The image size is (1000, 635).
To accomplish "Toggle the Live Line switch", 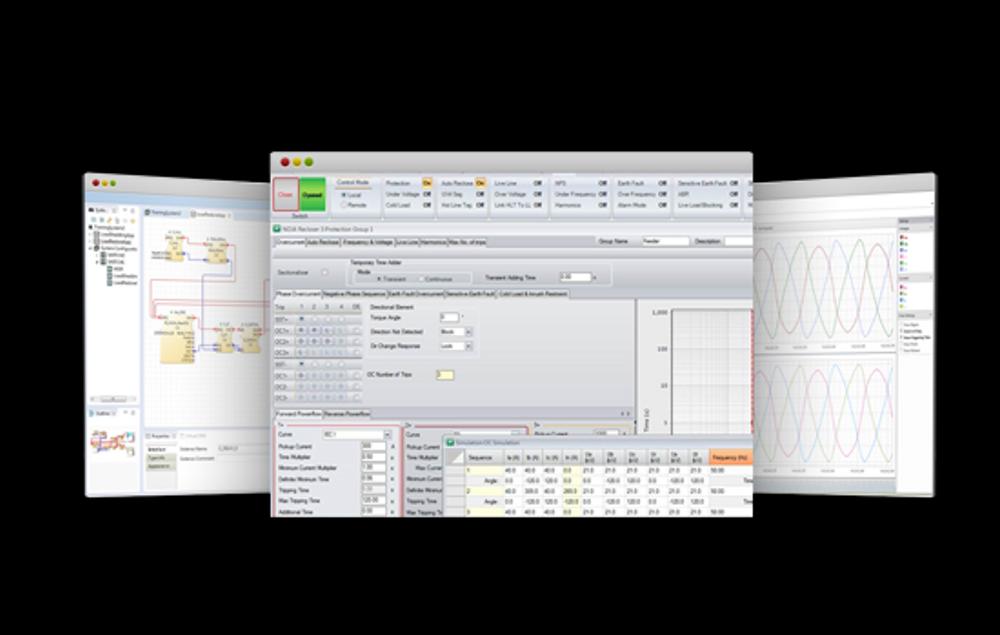I will point(538,183).
